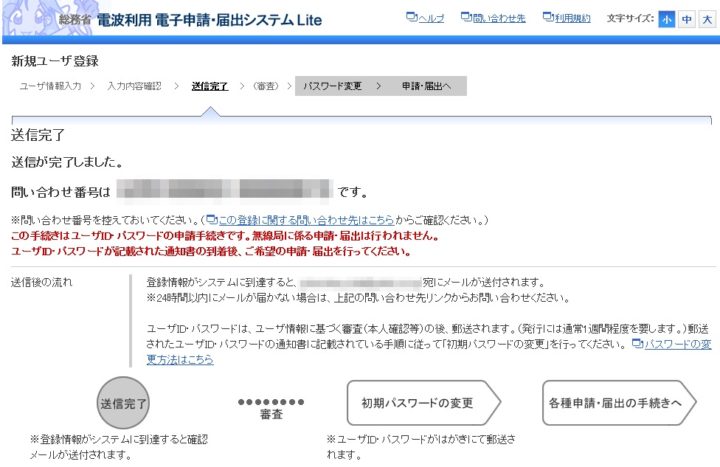Open the 利用規約 link
720x467 pixels.
[572, 19]
